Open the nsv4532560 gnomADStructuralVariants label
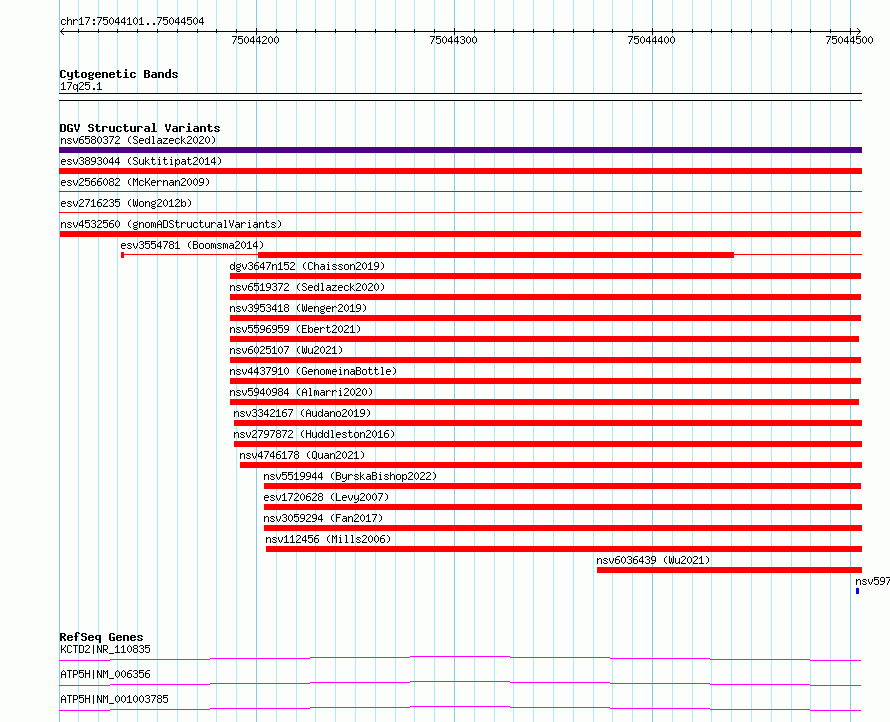 pos(170,224)
